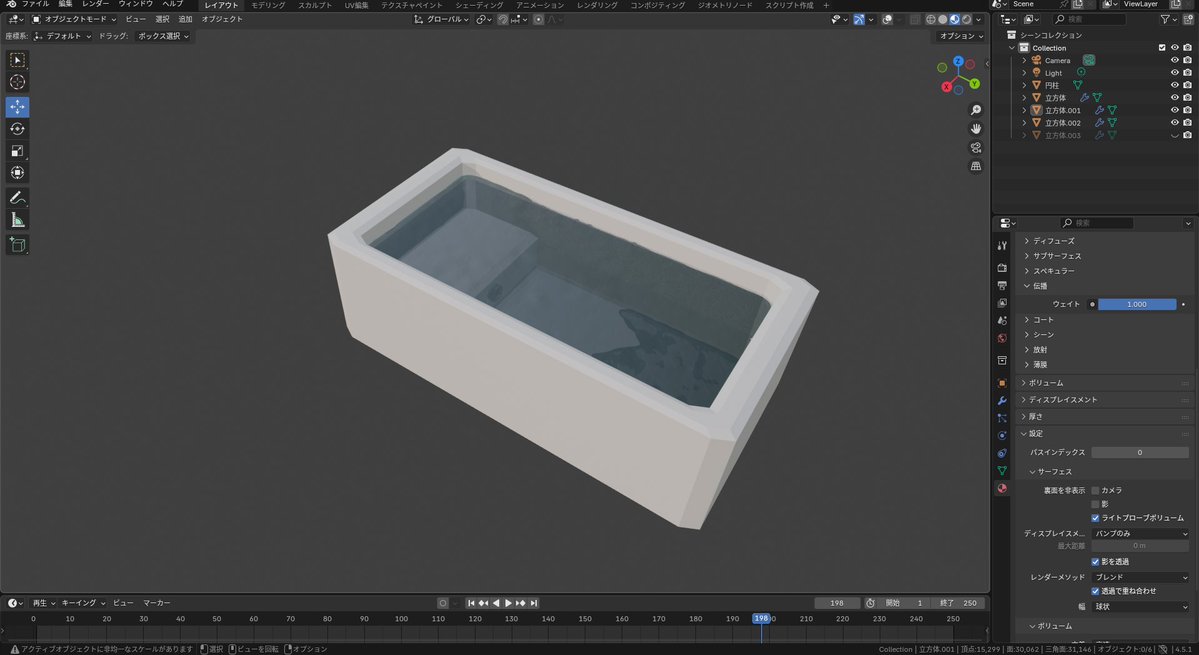The height and width of the screenshot is (655, 1199).
Task: Select the 3D cursor tool
Action: coord(17,82)
